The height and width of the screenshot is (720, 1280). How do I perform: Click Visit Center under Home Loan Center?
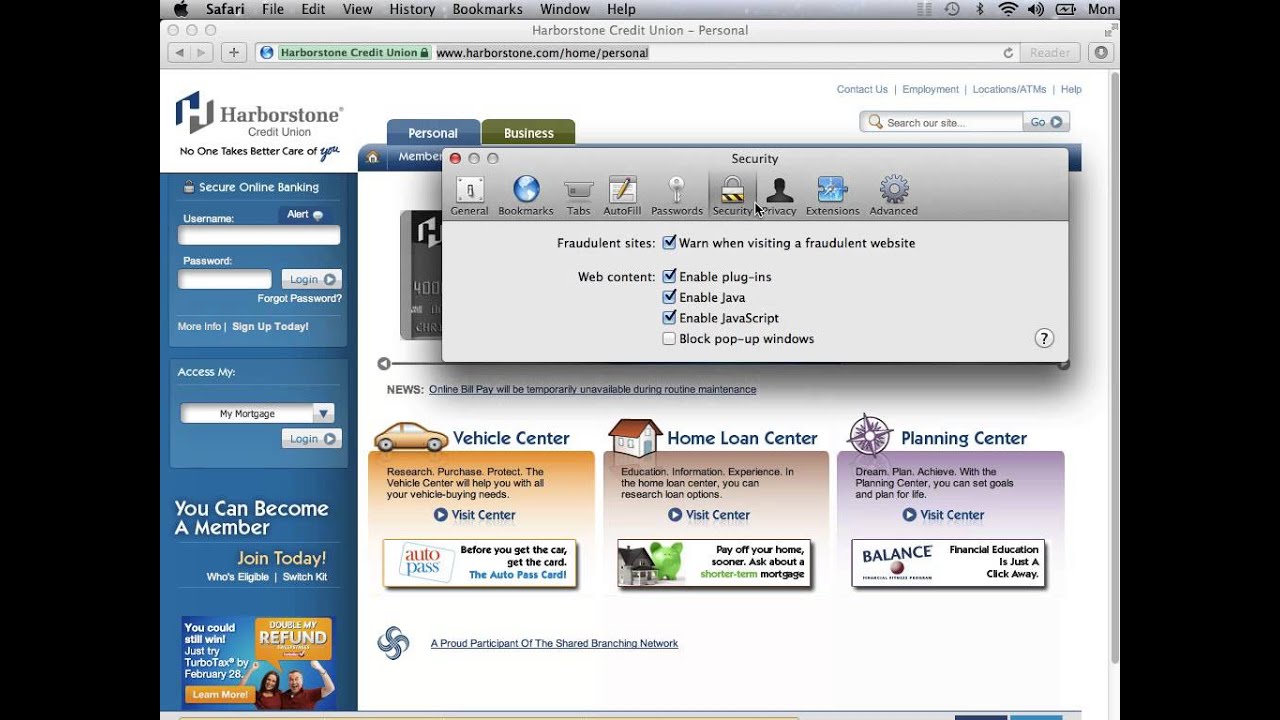(709, 515)
